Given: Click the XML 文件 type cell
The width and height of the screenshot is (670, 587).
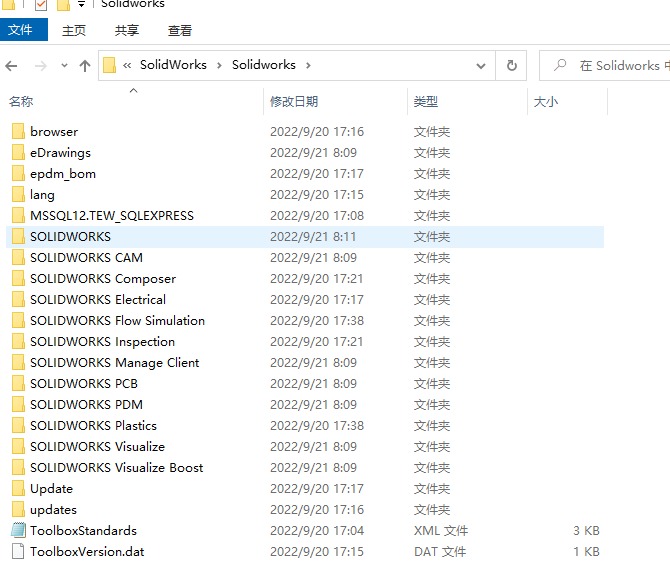Looking at the screenshot, I should point(441,531).
